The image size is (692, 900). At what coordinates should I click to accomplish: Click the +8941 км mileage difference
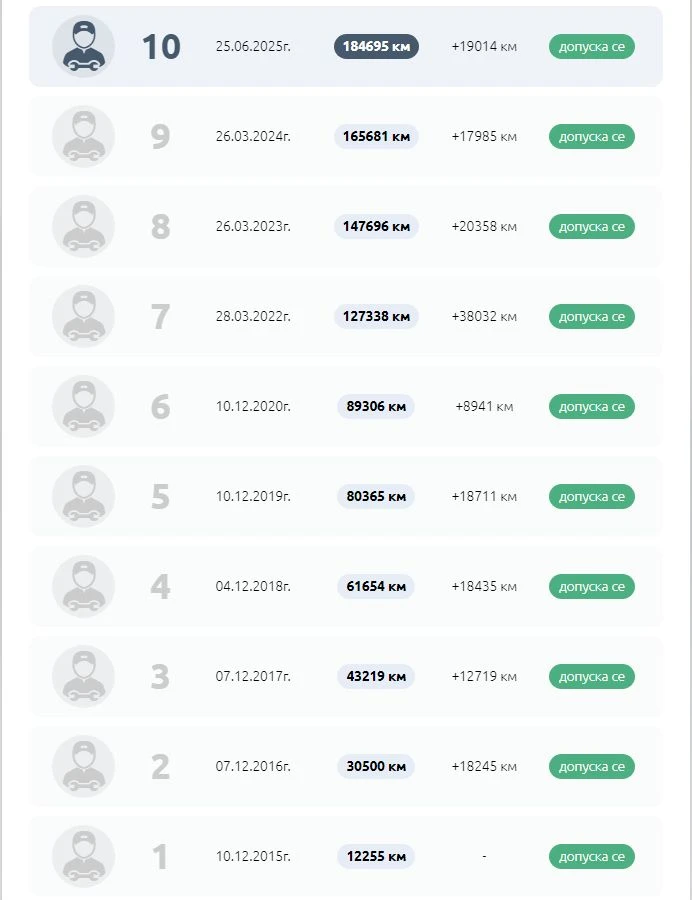[484, 406]
